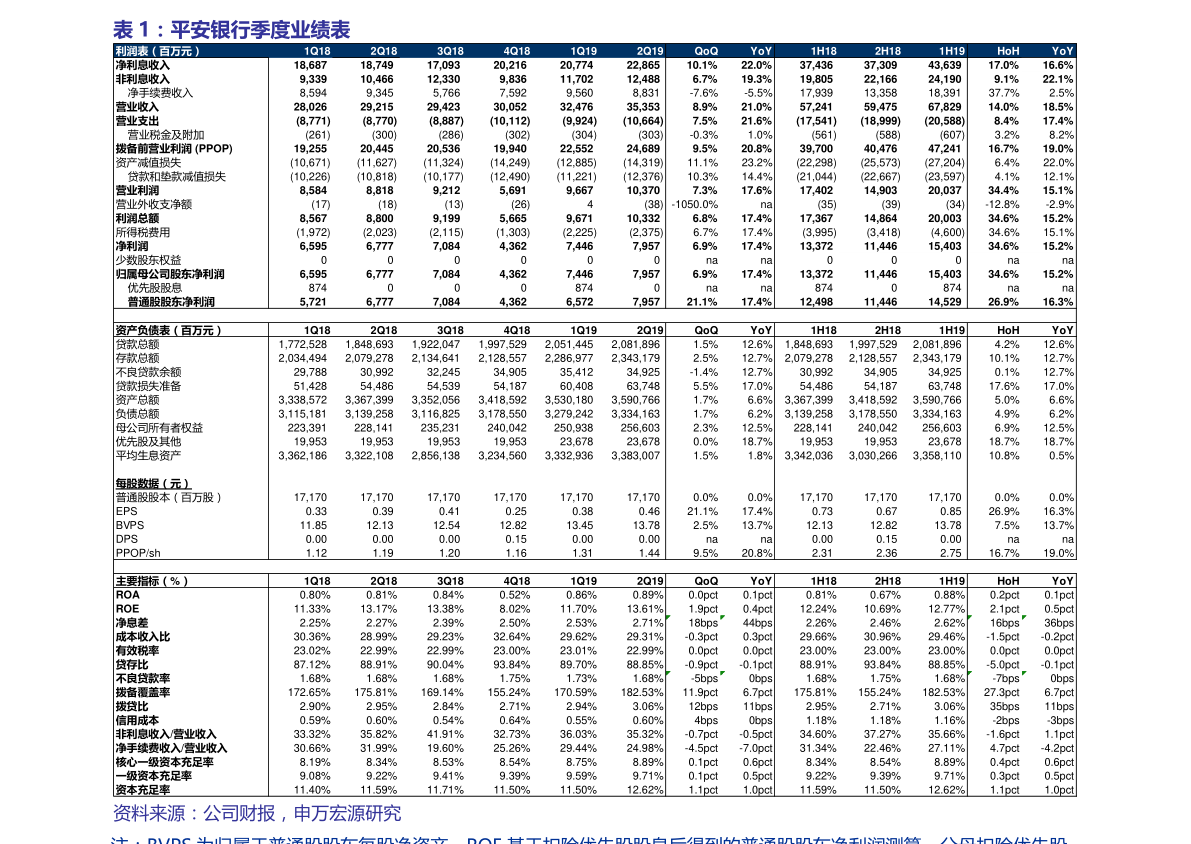Select the 净利息收入 row label

click(x=142, y=65)
